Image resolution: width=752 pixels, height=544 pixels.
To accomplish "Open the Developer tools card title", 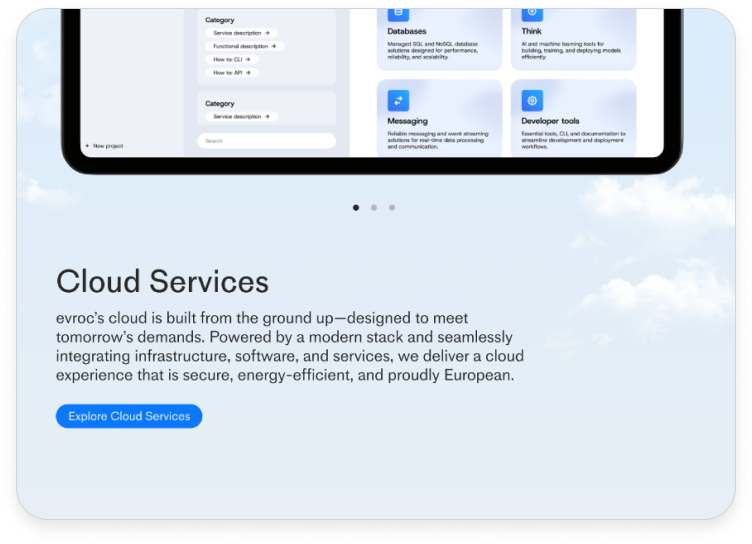I will coord(550,121).
